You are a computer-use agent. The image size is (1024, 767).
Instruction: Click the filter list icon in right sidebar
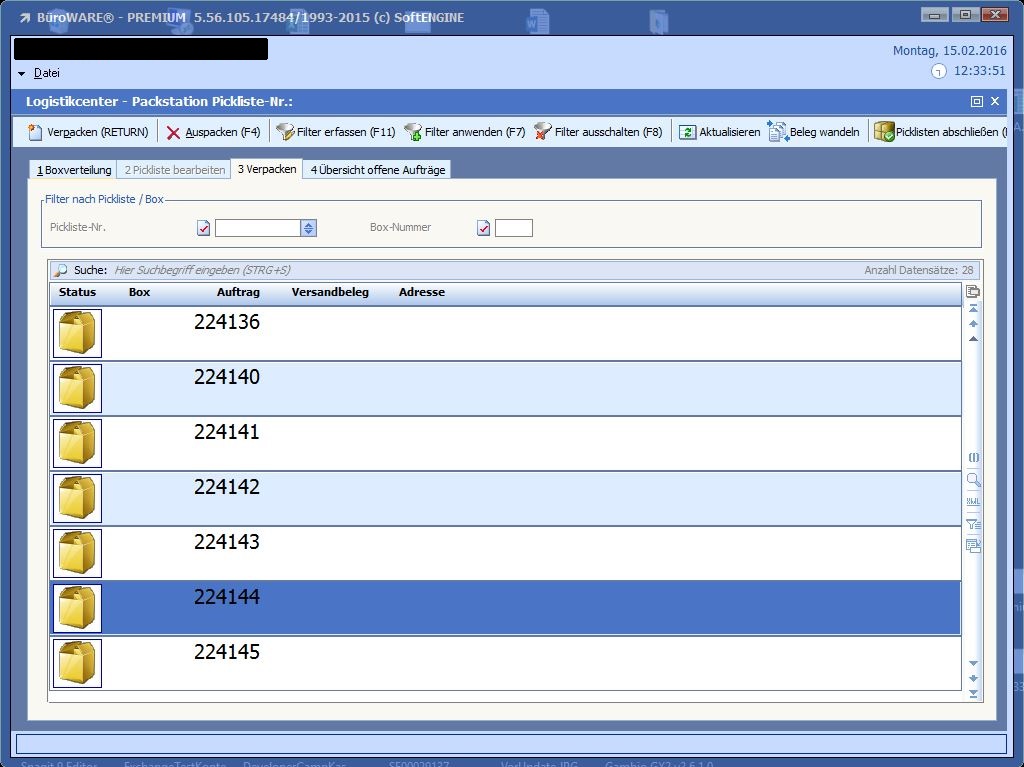[x=973, y=524]
